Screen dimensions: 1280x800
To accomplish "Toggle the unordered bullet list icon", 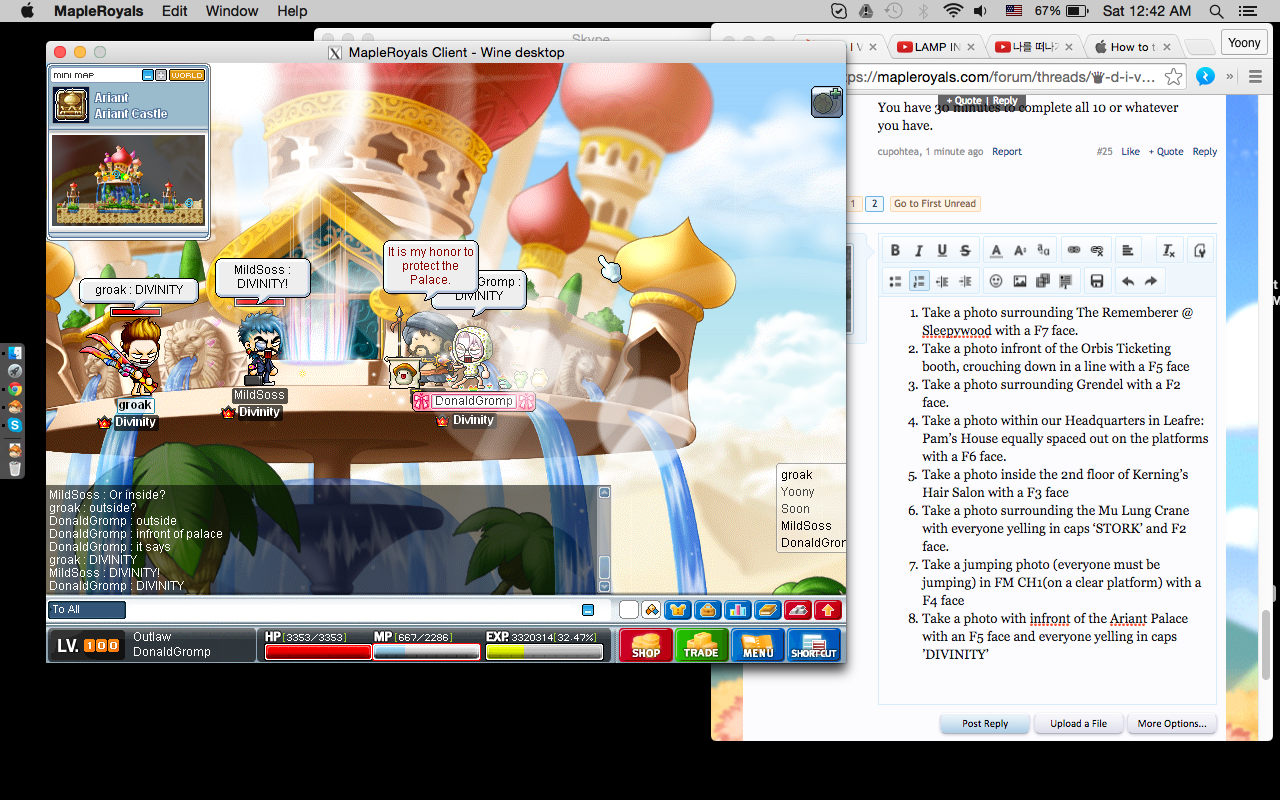I will coord(895,281).
